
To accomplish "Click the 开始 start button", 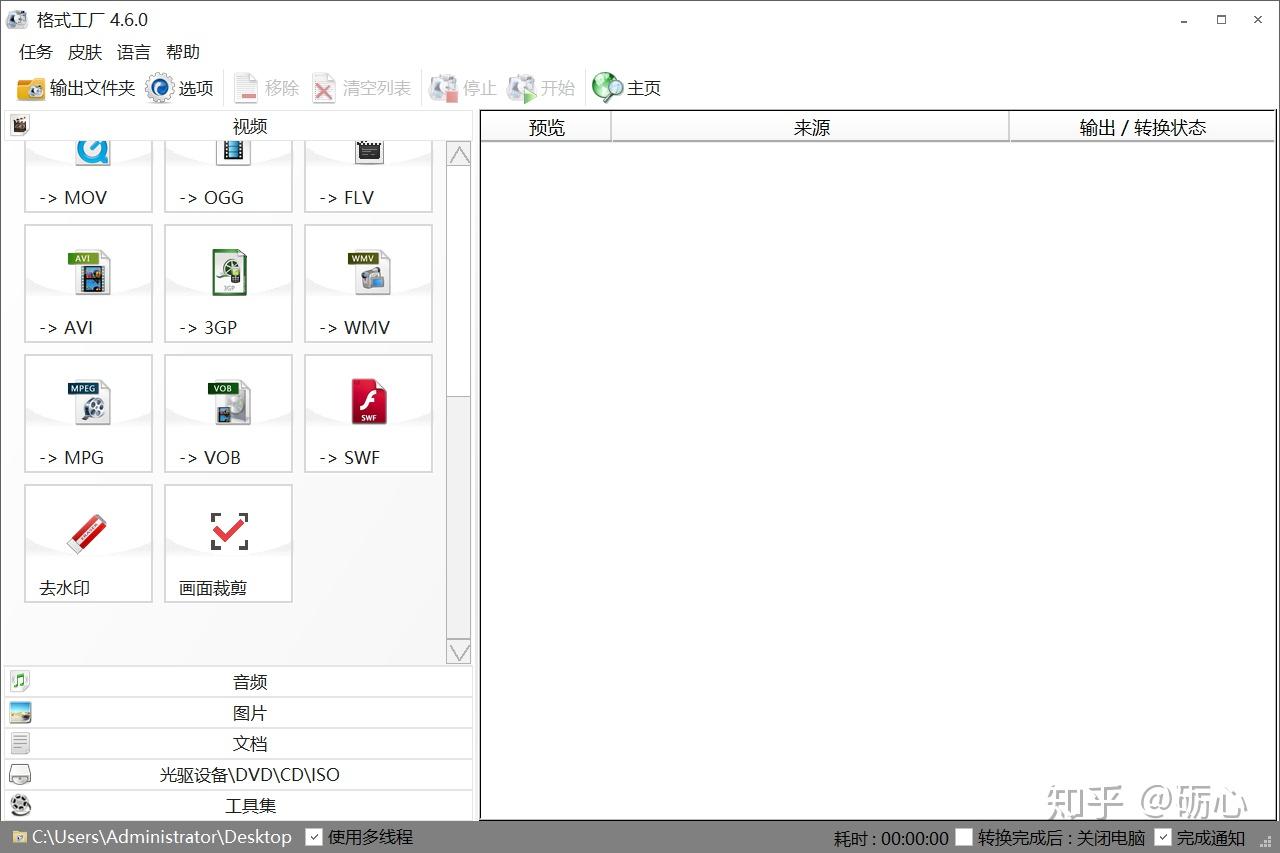I will 541,88.
